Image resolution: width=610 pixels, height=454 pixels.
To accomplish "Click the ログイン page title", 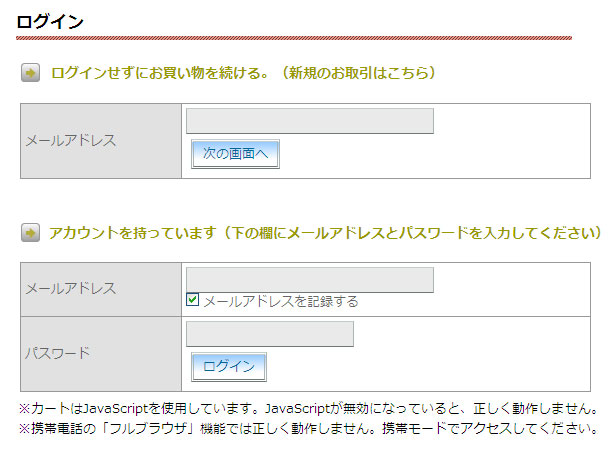I will click(x=50, y=21).
